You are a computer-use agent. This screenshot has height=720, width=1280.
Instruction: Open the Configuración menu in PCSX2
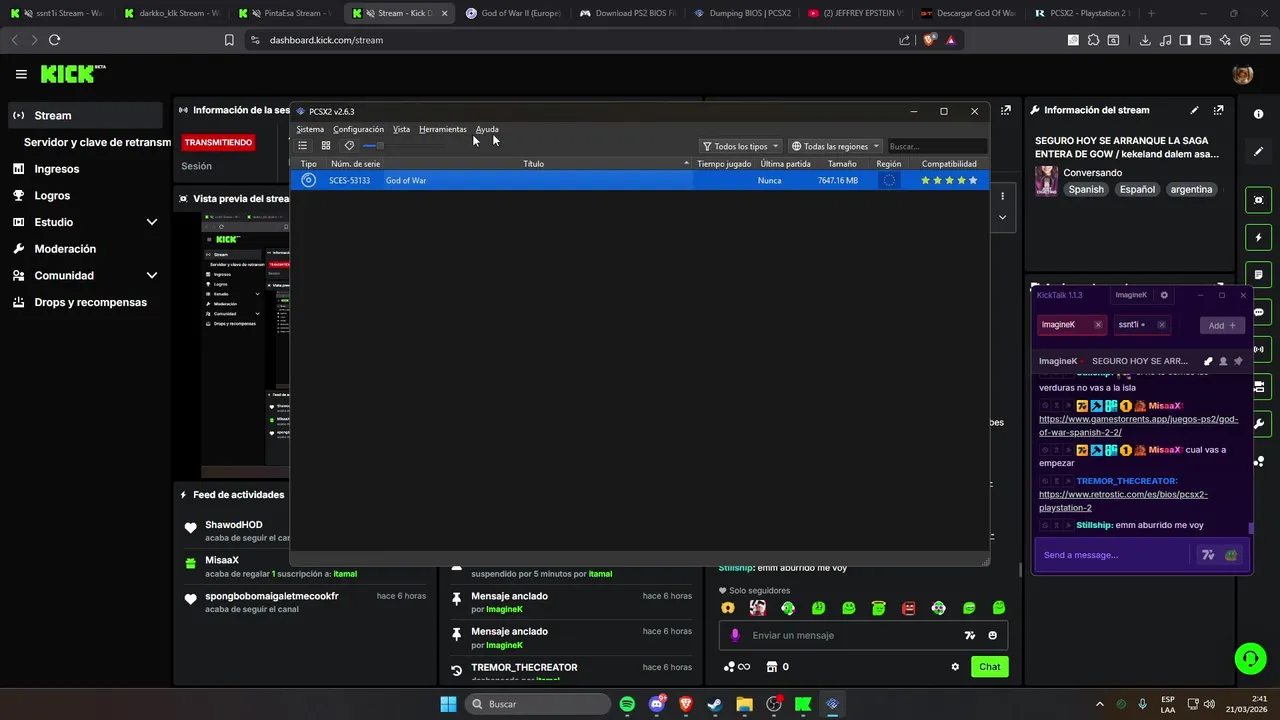tap(358, 129)
